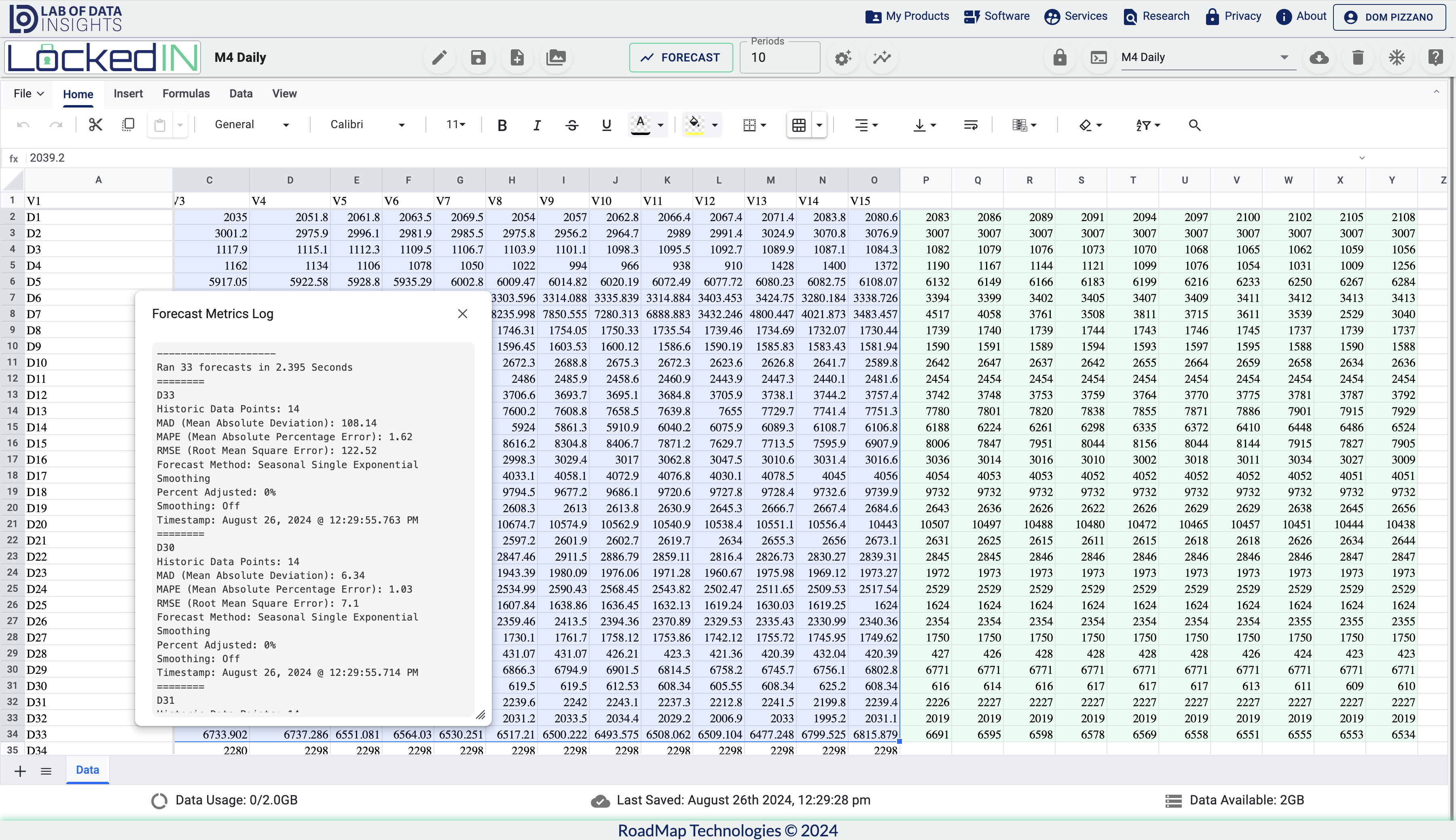Click the trash delete icon
The width and height of the screenshot is (1456, 840).
coord(1358,58)
